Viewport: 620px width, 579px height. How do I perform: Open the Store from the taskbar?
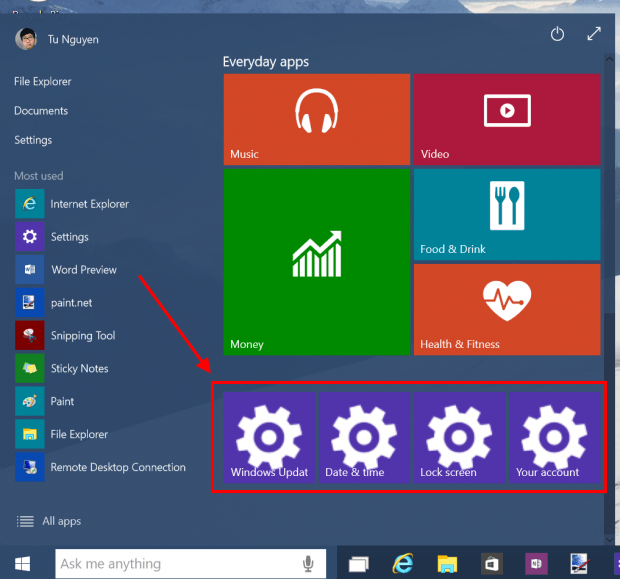pyautogui.click(x=491, y=564)
